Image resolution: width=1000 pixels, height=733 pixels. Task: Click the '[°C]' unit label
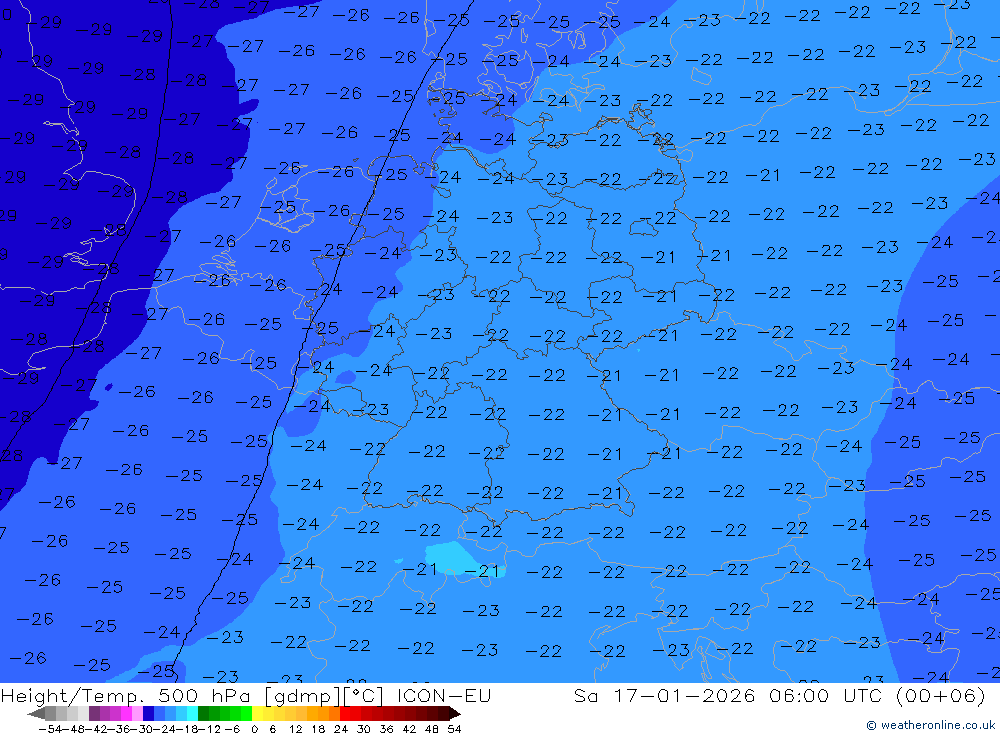click(x=364, y=695)
